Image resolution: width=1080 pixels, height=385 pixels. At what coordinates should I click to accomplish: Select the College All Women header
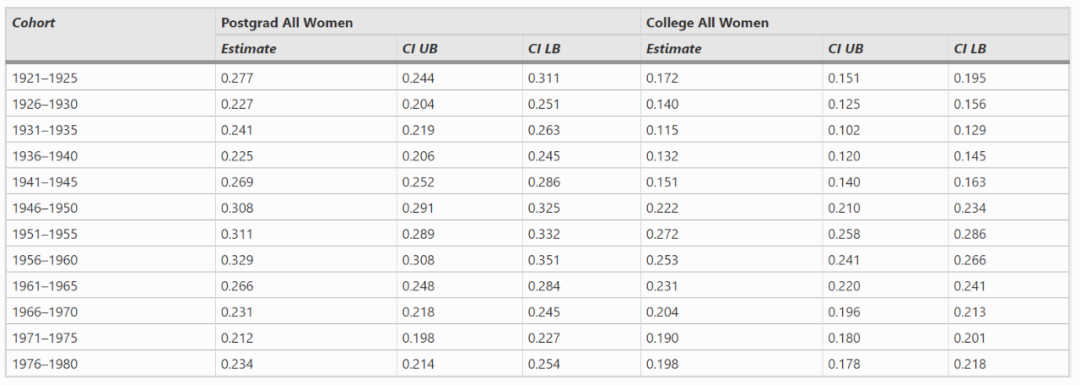(707, 23)
